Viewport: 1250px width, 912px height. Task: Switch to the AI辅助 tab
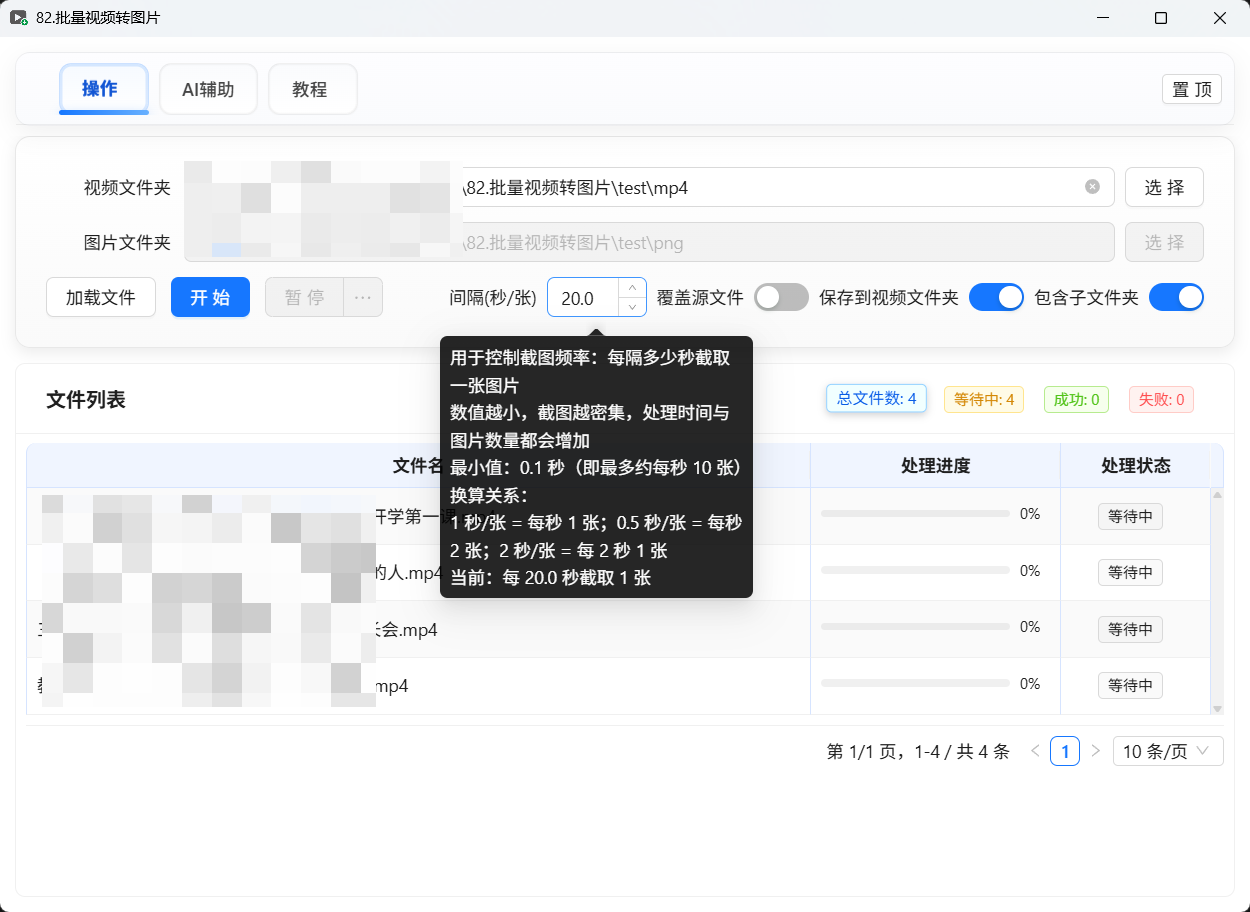pyautogui.click(x=208, y=89)
